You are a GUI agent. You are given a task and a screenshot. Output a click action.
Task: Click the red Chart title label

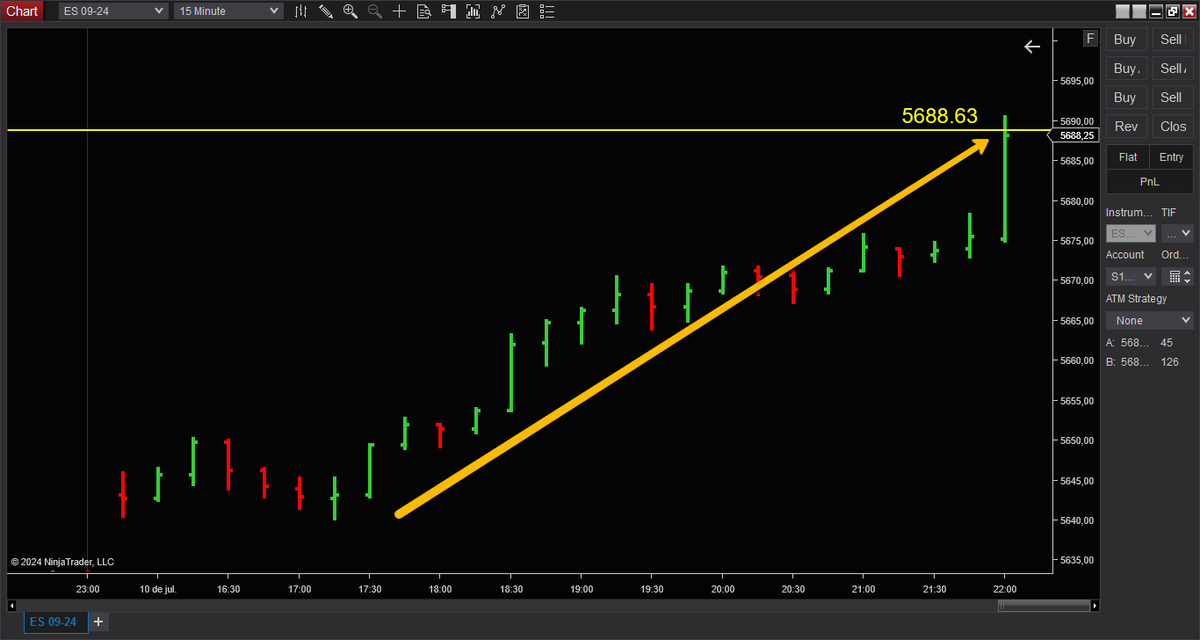(x=22, y=11)
